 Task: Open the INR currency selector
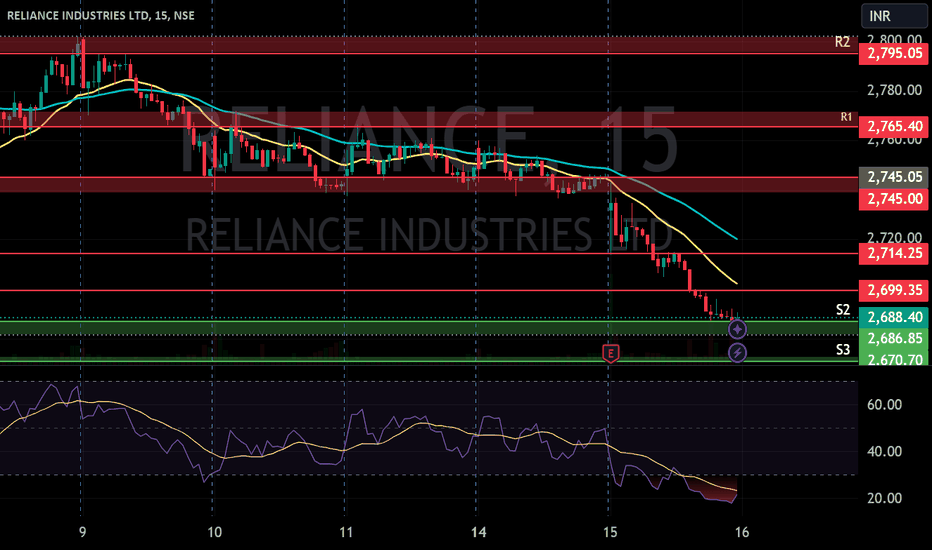[894, 16]
